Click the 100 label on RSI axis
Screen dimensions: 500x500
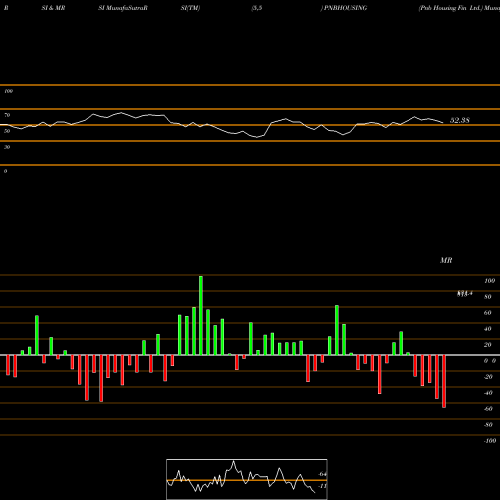[x=9, y=91]
